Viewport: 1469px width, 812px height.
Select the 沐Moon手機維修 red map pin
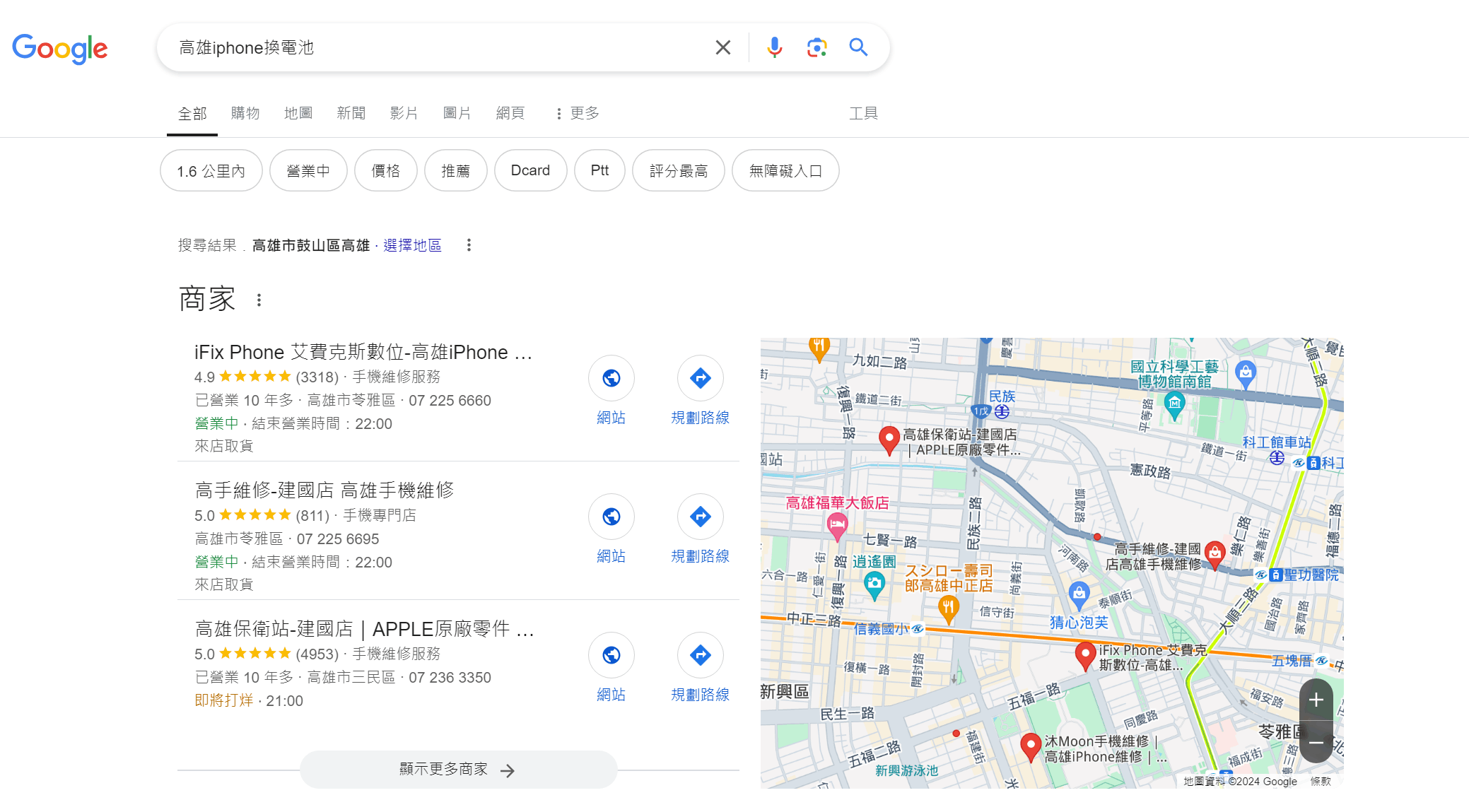1031,747
